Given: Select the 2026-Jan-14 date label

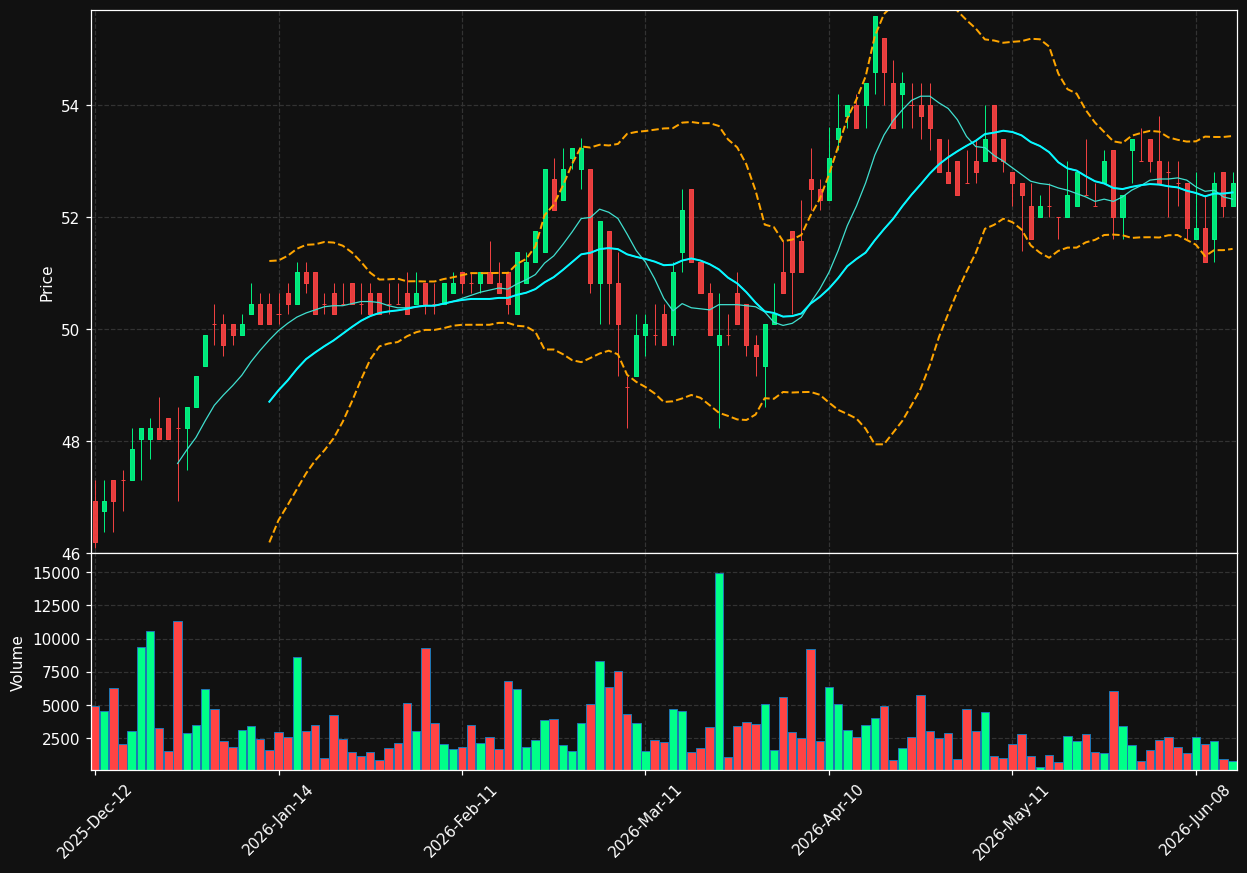Looking at the screenshot, I should (x=280, y=821).
